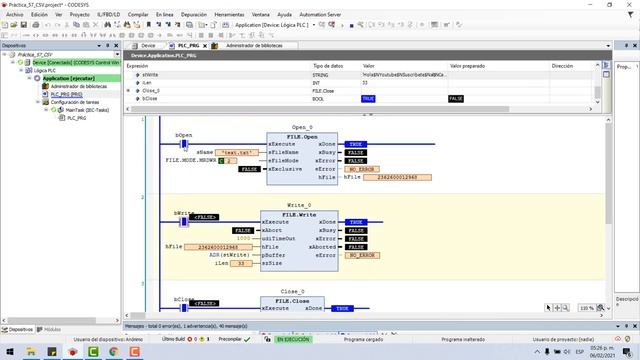Viewport: 640px width, 360px height.
Task: Click the blue TRUE value of bClose
Action: [x=368, y=99]
